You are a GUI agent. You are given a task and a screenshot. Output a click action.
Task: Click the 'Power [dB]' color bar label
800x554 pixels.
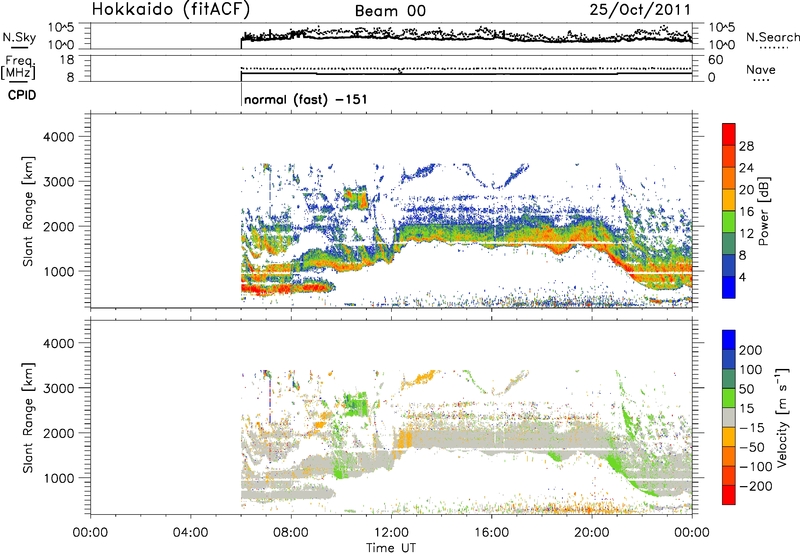[763, 211]
